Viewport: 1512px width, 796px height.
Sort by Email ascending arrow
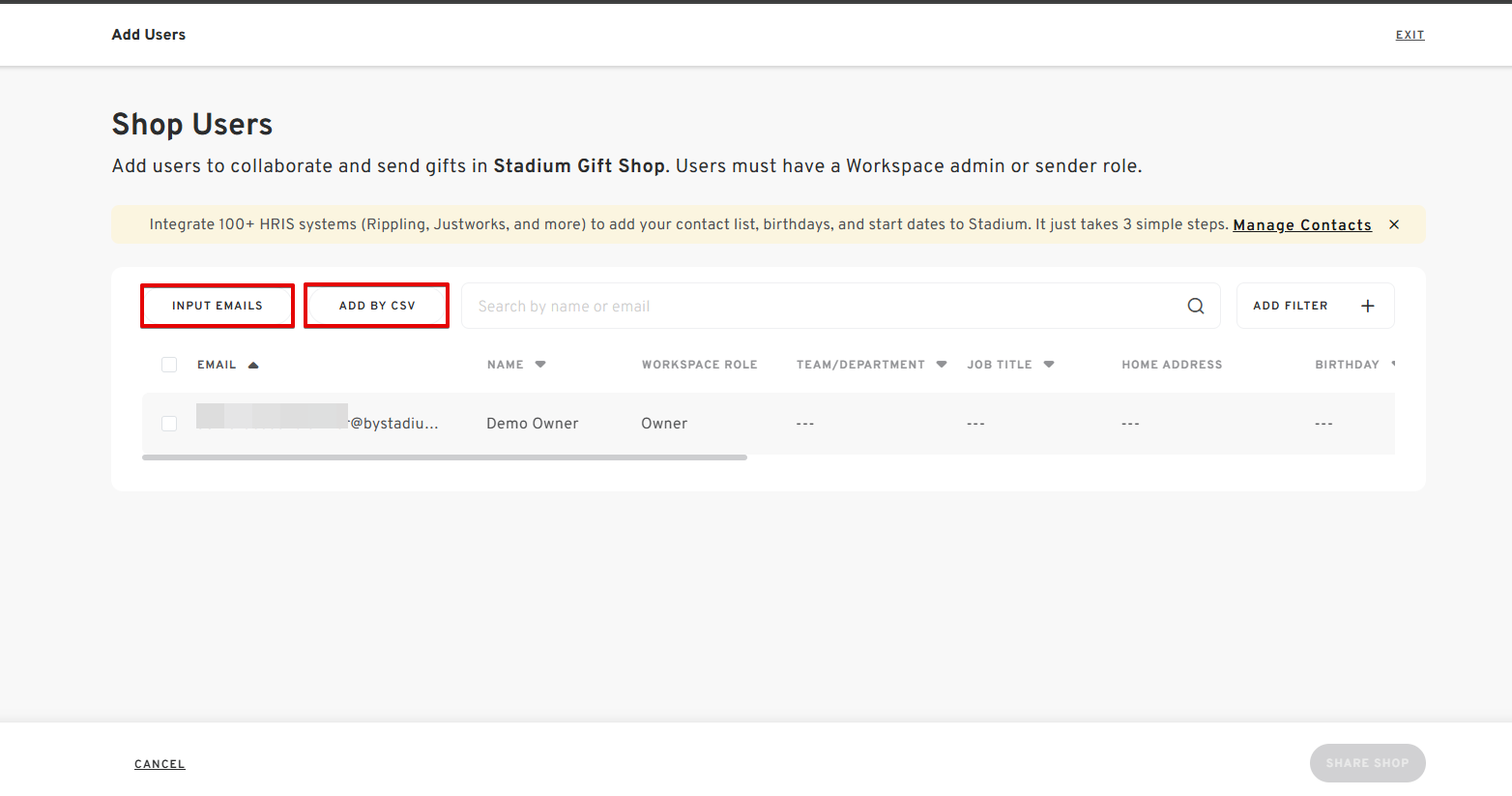click(x=253, y=365)
